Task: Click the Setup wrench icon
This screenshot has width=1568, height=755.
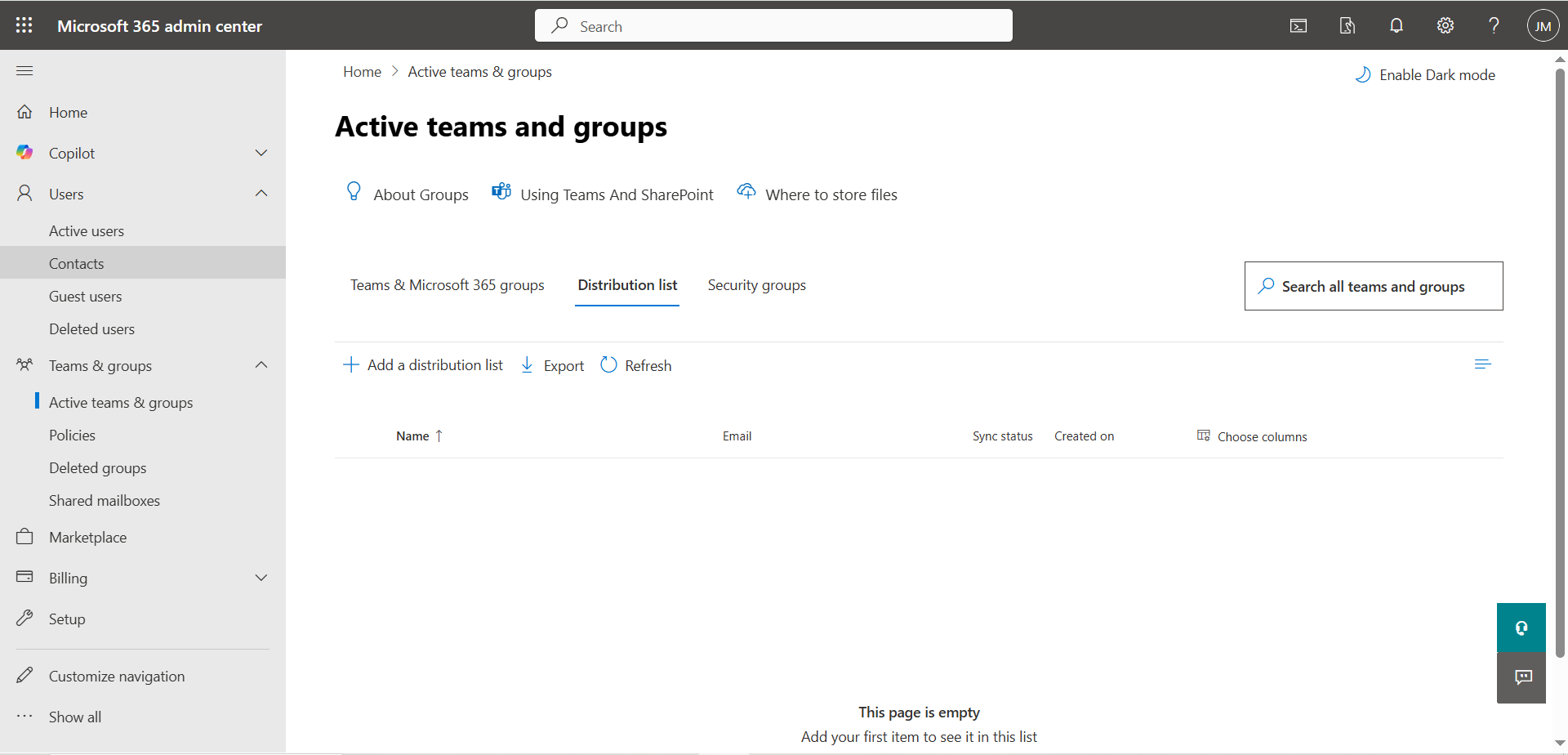Action: 24,619
